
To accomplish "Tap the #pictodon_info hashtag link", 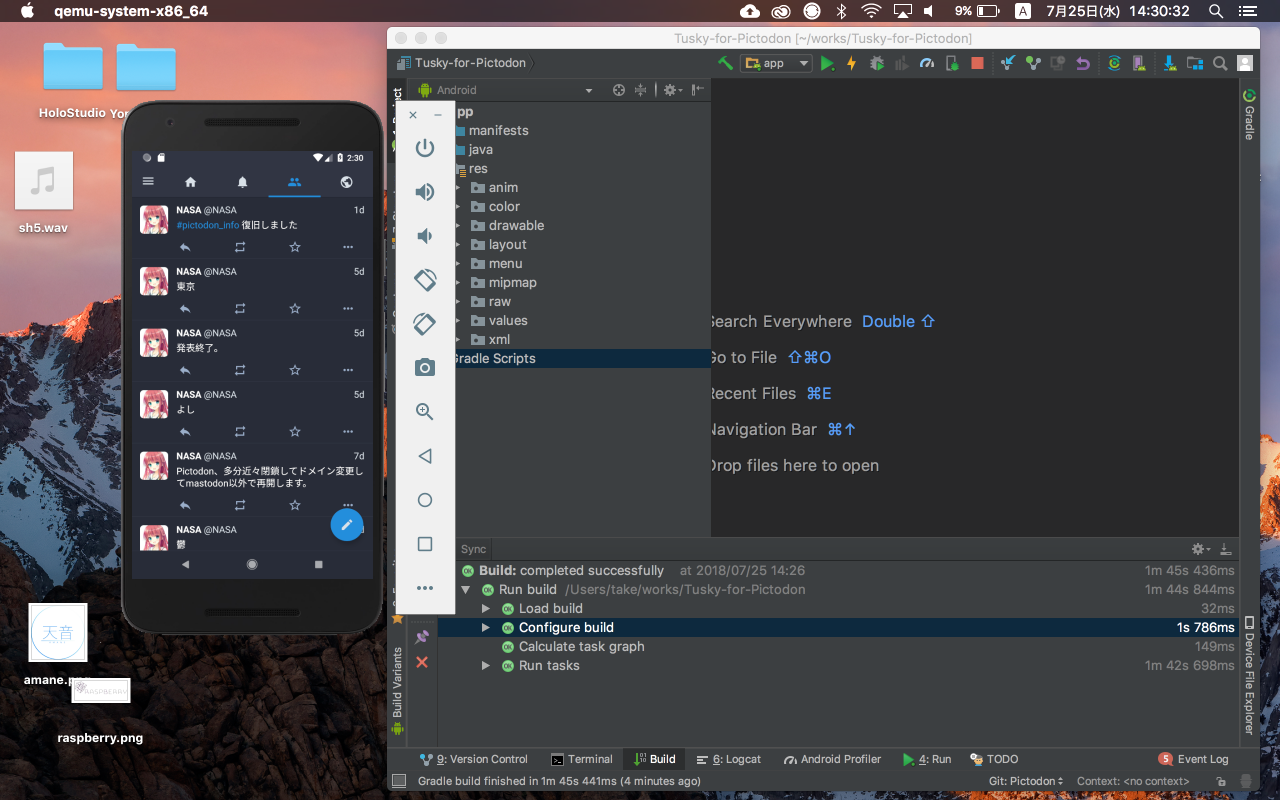I will click(x=207, y=225).
